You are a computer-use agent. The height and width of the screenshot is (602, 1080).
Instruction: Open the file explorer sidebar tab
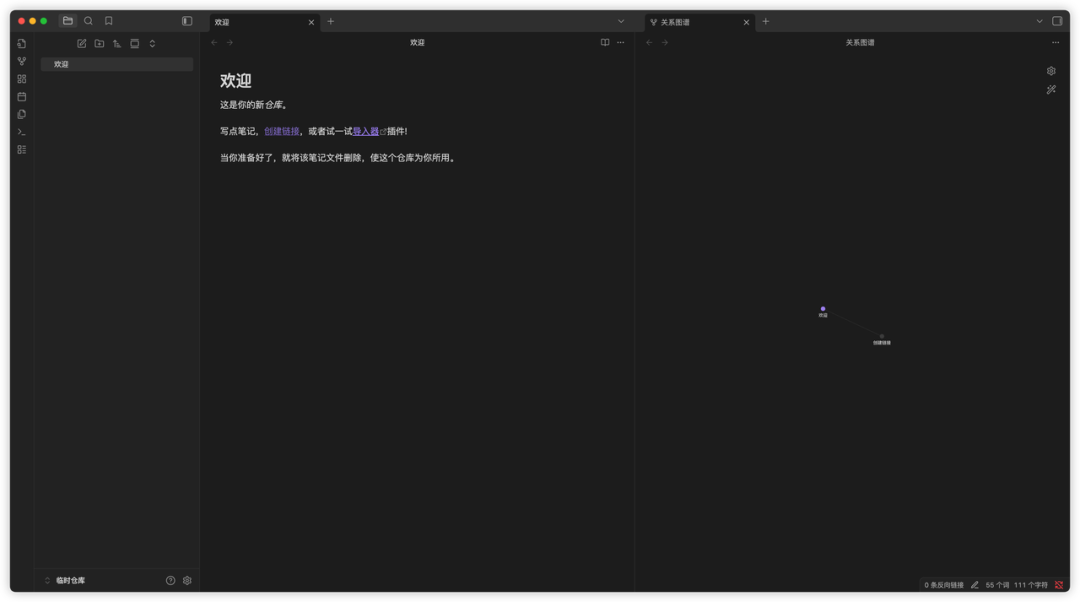(68, 21)
